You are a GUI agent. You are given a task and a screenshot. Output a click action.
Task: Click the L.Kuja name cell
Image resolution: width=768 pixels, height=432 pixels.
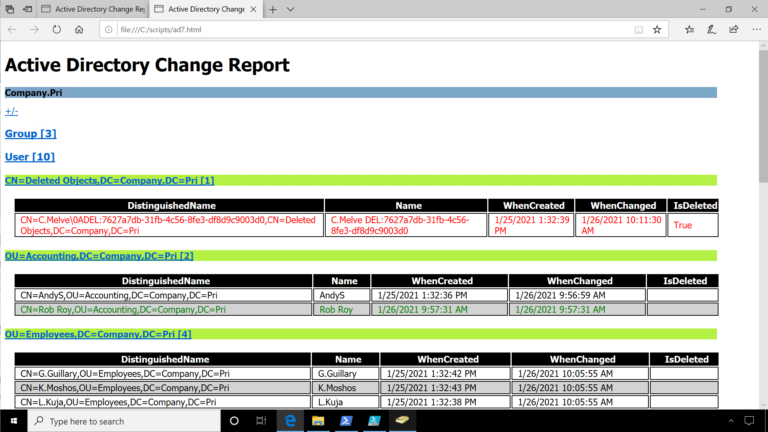tap(346, 402)
